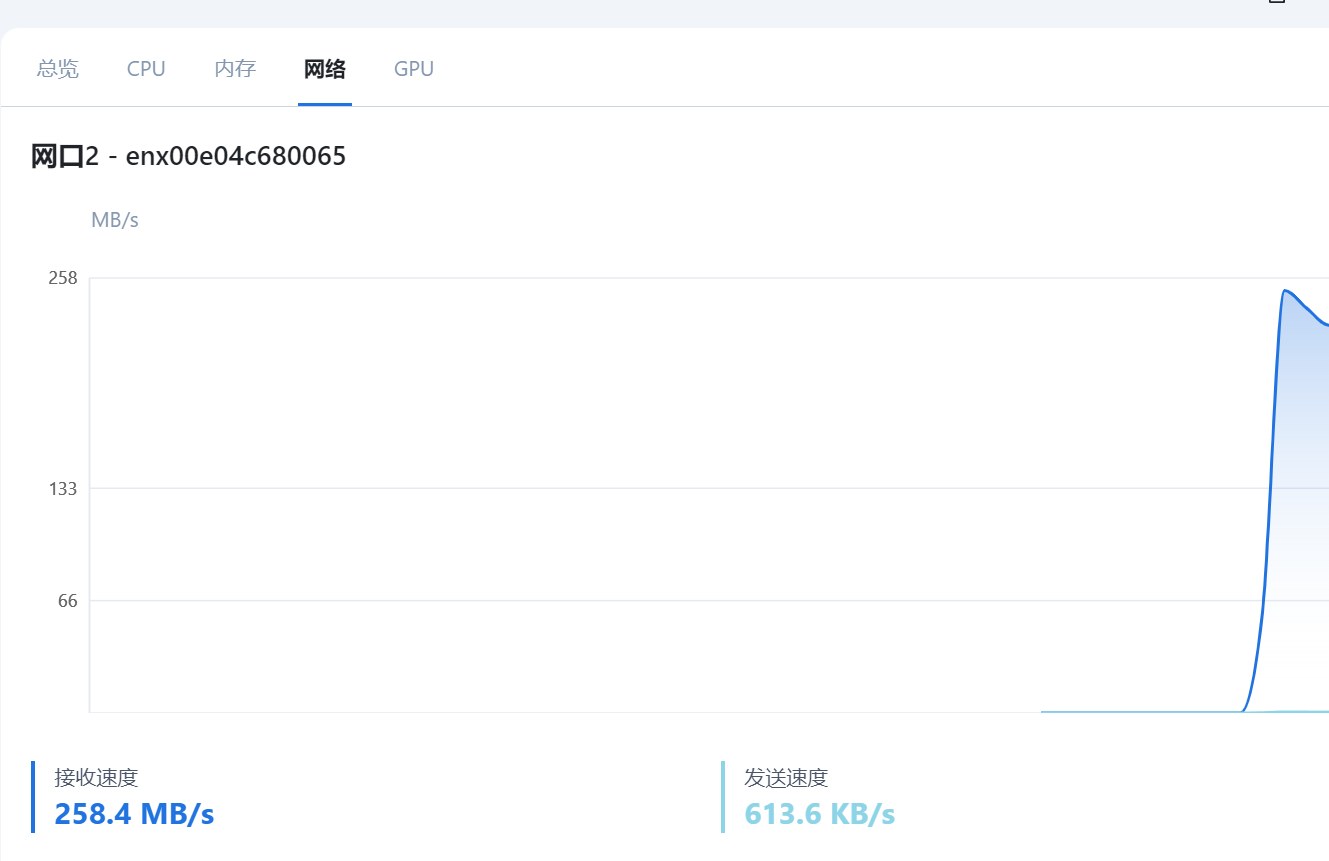The width and height of the screenshot is (1329, 861).
Task: Click the 网口2 - enx00e04c680065 heading
Action: tap(189, 157)
